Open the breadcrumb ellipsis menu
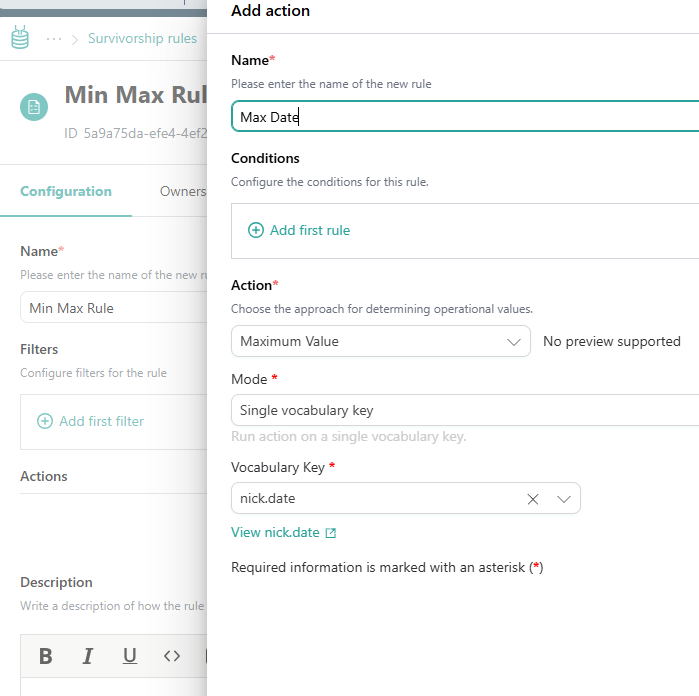 (x=54, y=39)
